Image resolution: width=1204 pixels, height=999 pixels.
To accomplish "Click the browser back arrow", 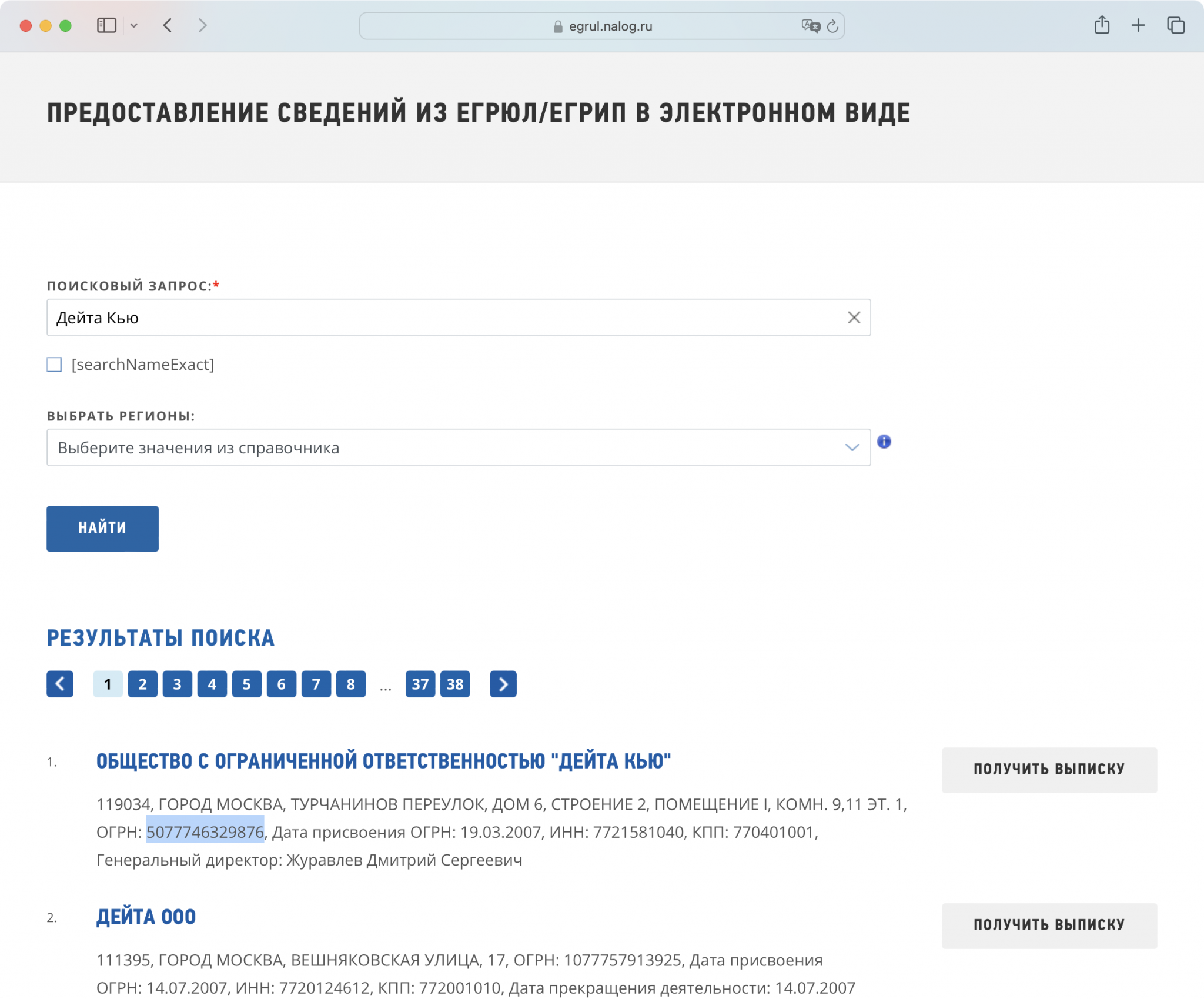I will 168,25.
